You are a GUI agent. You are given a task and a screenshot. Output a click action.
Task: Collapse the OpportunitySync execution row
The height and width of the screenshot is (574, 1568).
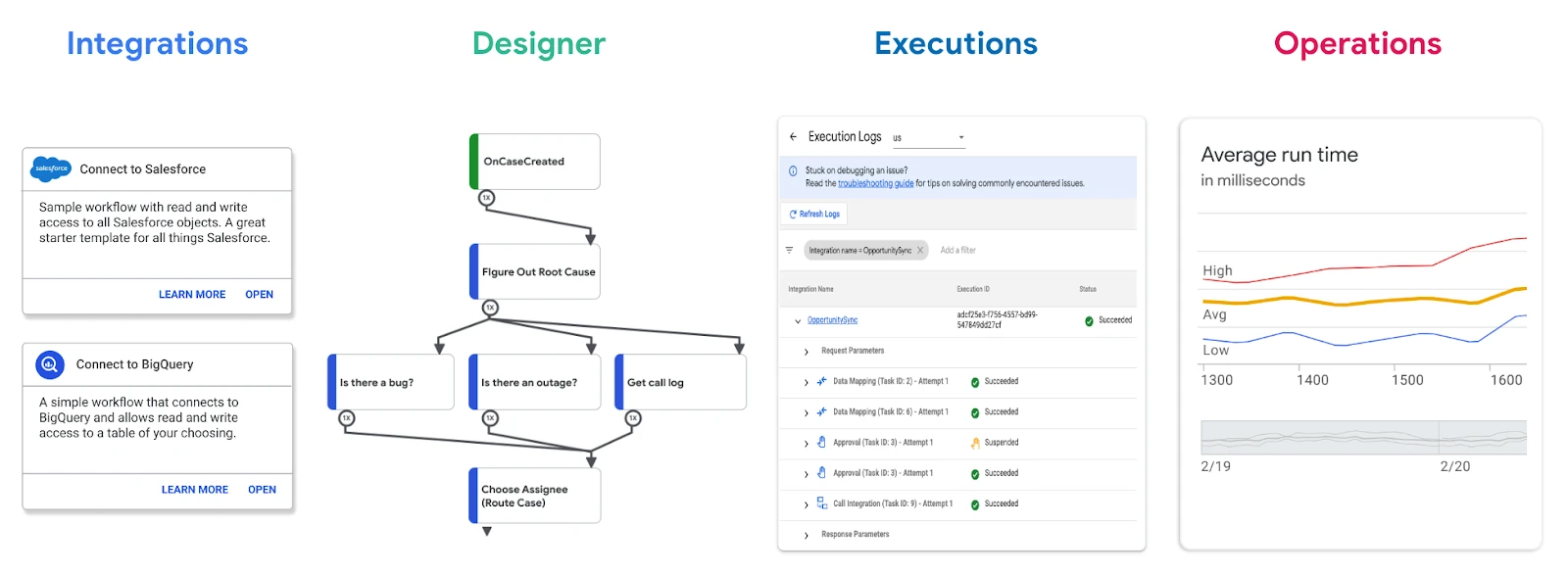point(798,320)
